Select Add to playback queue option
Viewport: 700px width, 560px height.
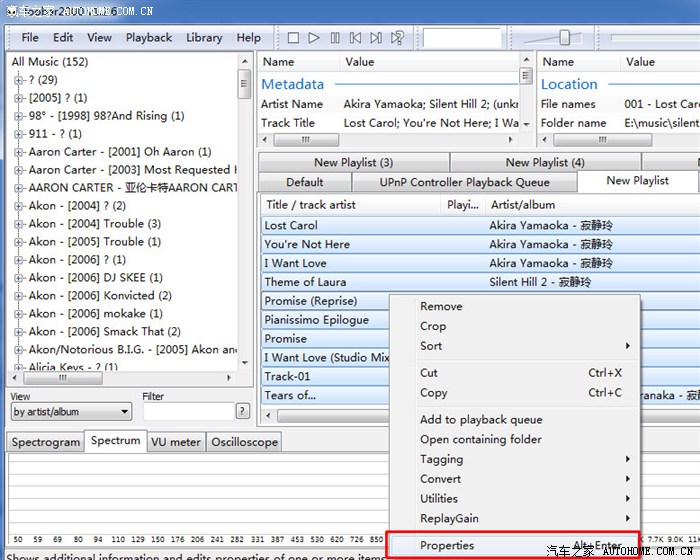(x=481, y=420)
